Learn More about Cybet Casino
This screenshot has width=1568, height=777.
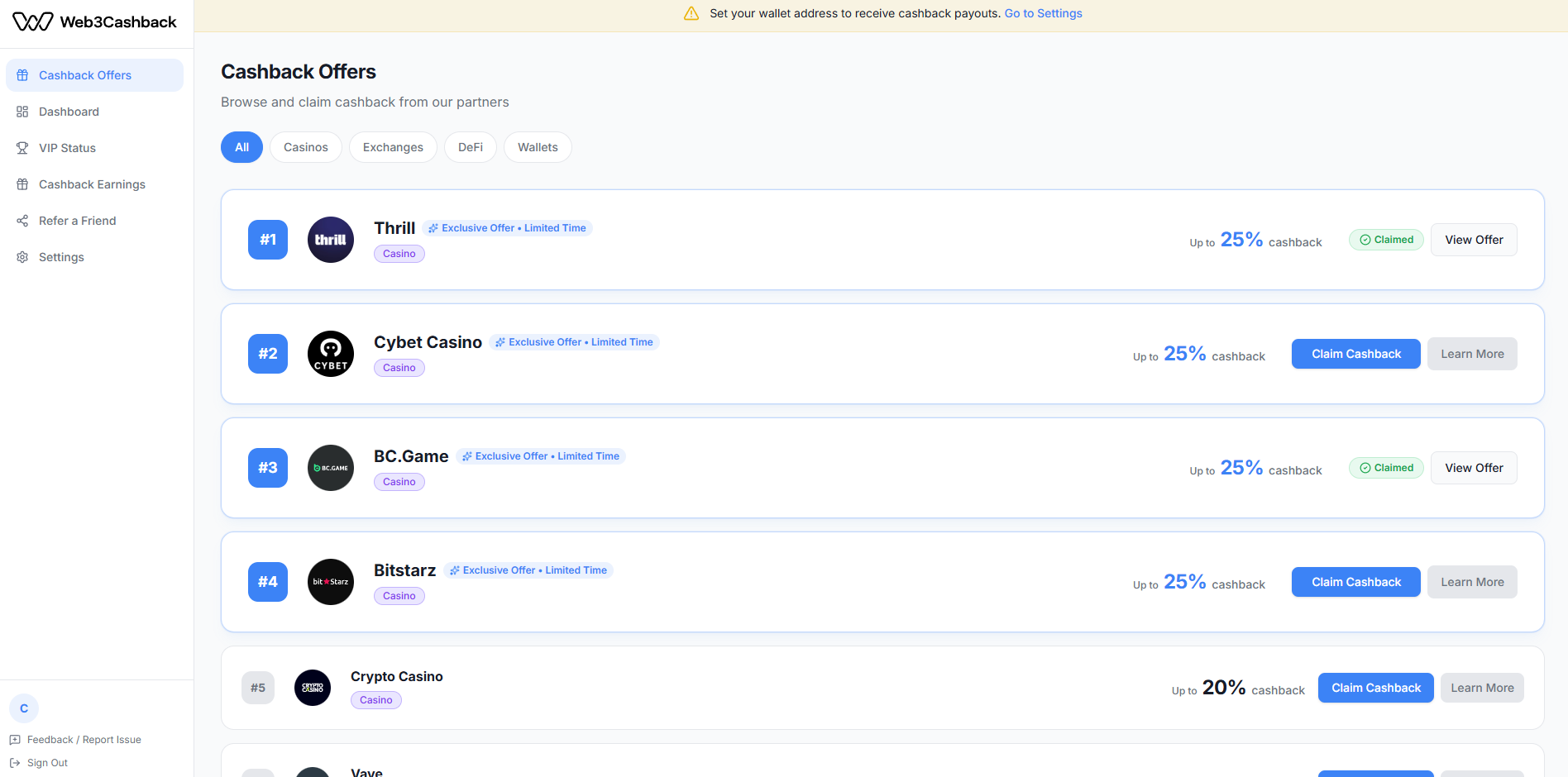click(x=1472, y=354)
